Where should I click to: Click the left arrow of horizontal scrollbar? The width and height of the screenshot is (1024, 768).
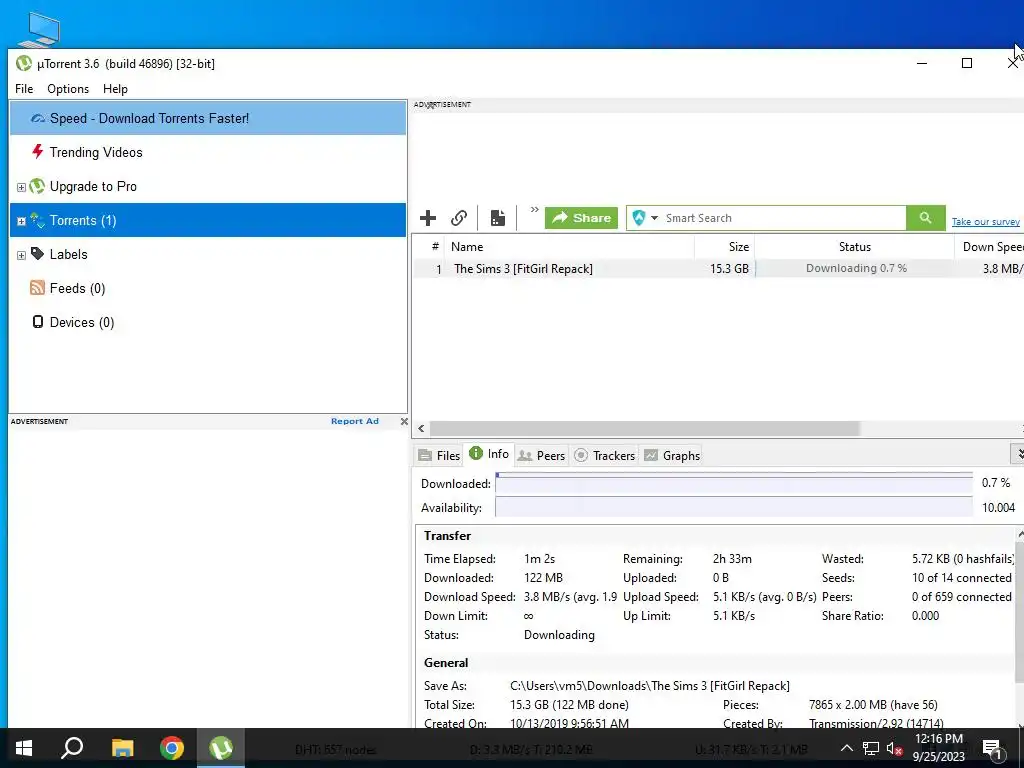tap(421, 428)
